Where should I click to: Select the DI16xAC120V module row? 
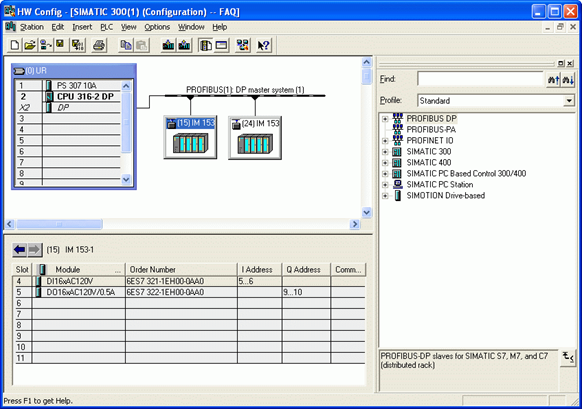[x=189, y=281]
